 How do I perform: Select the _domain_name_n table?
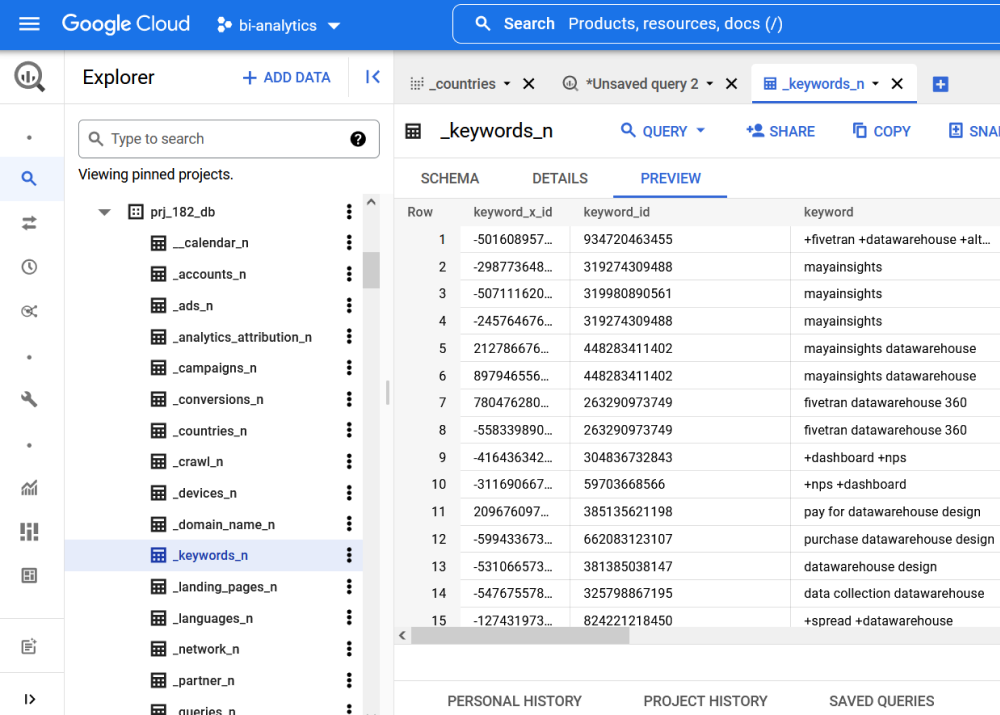tap(224, 525)
